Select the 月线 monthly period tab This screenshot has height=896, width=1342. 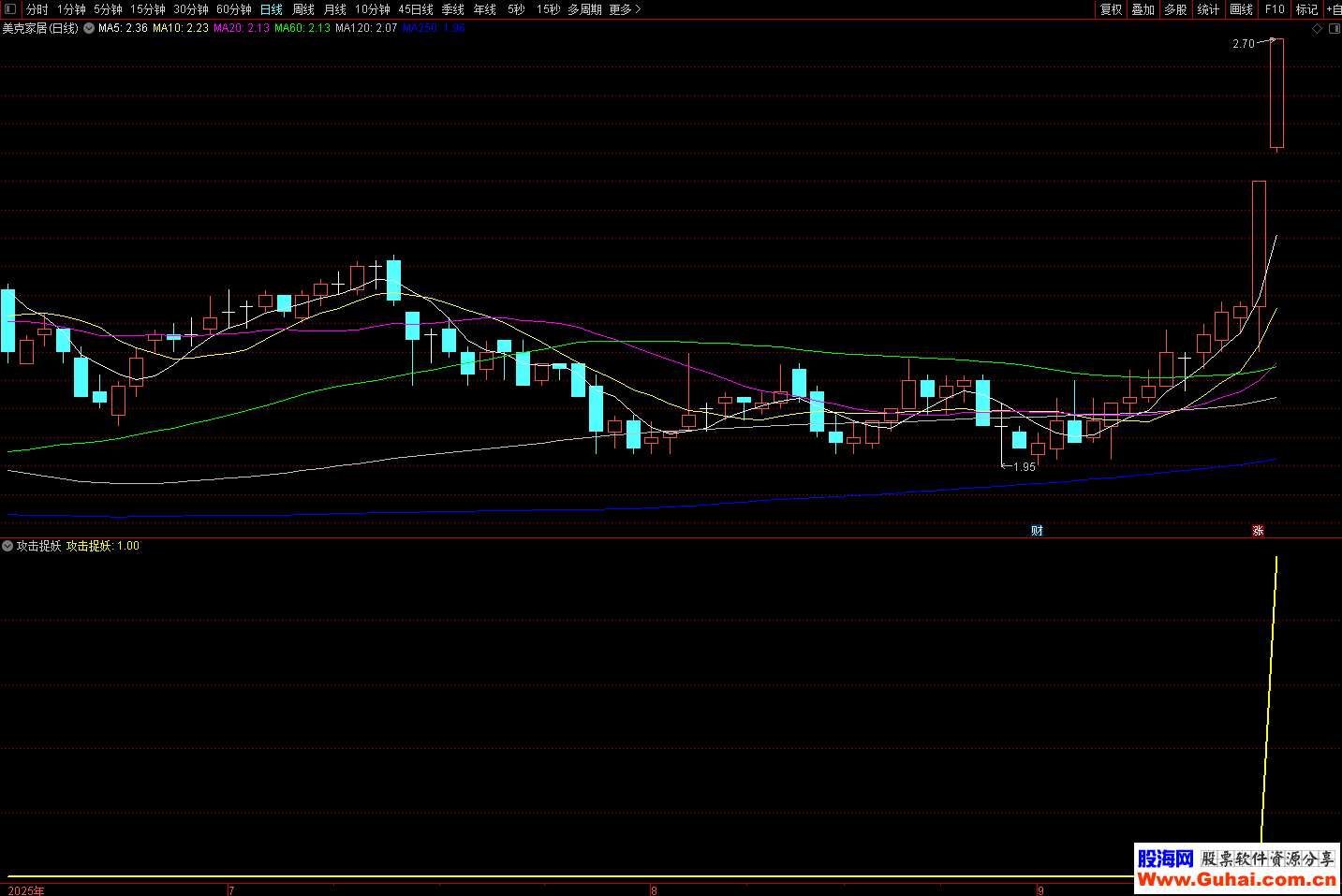pyautogui.click(x=335, y=9)
